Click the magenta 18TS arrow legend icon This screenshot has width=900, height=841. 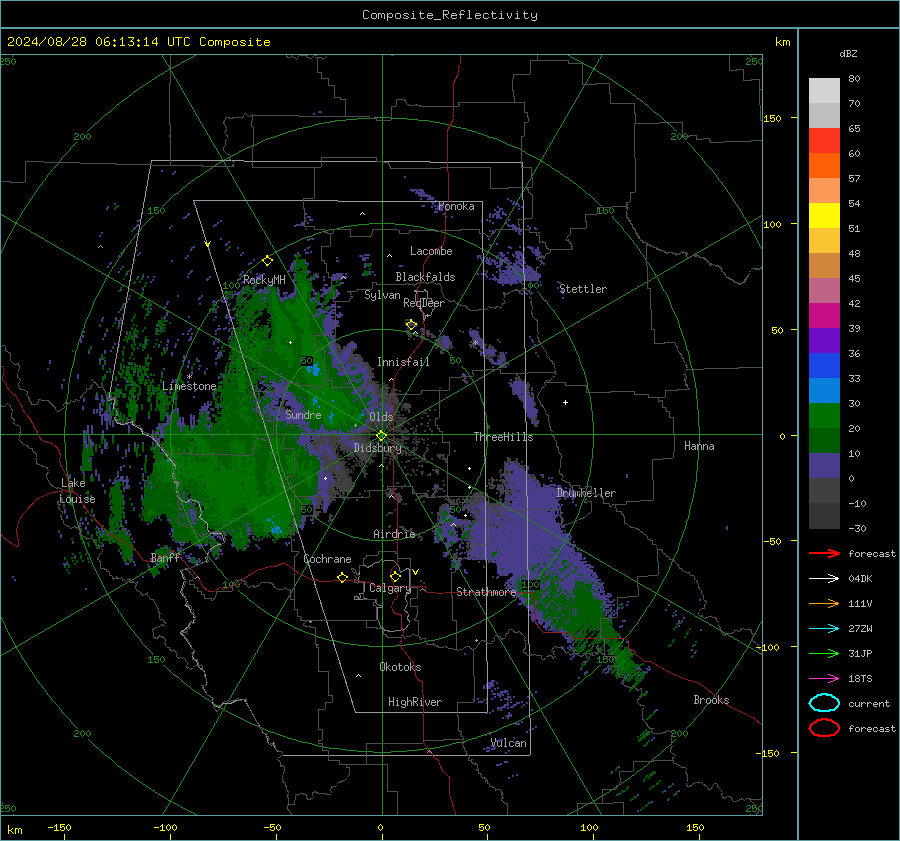click(824, 679)
